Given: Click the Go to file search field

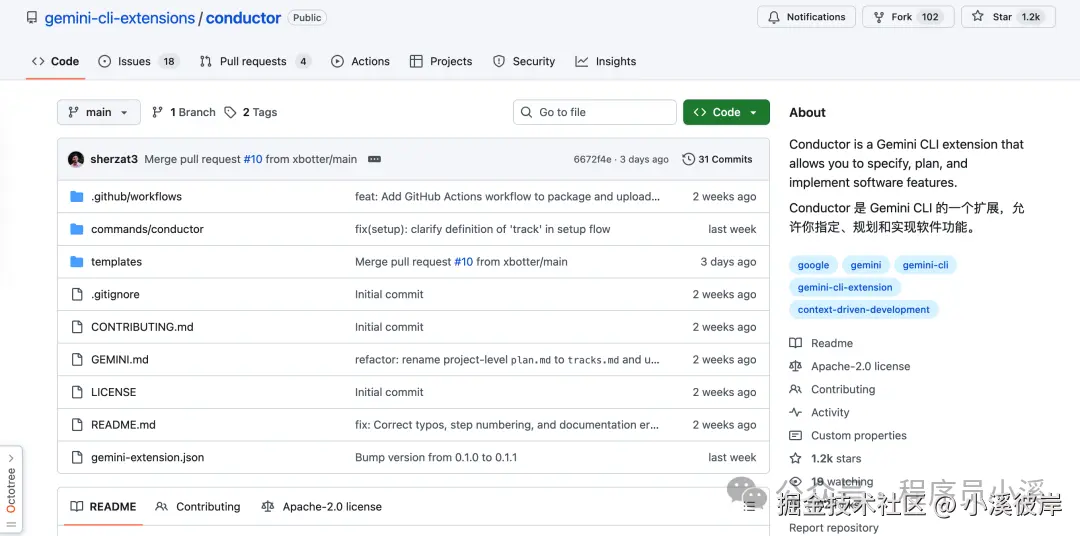Looking at the screenshot, I should [595, 112].
